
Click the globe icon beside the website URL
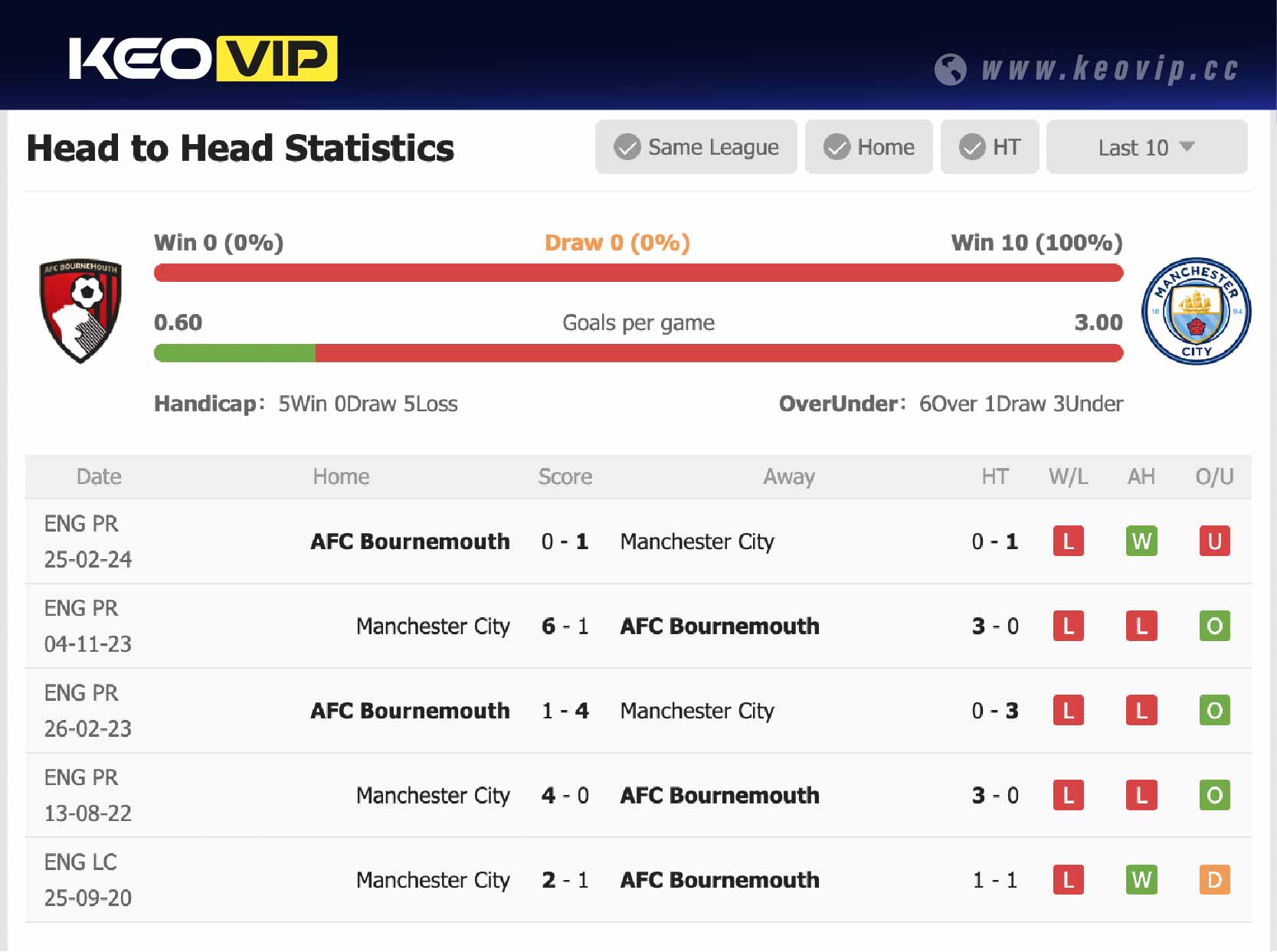click(952, 67)
